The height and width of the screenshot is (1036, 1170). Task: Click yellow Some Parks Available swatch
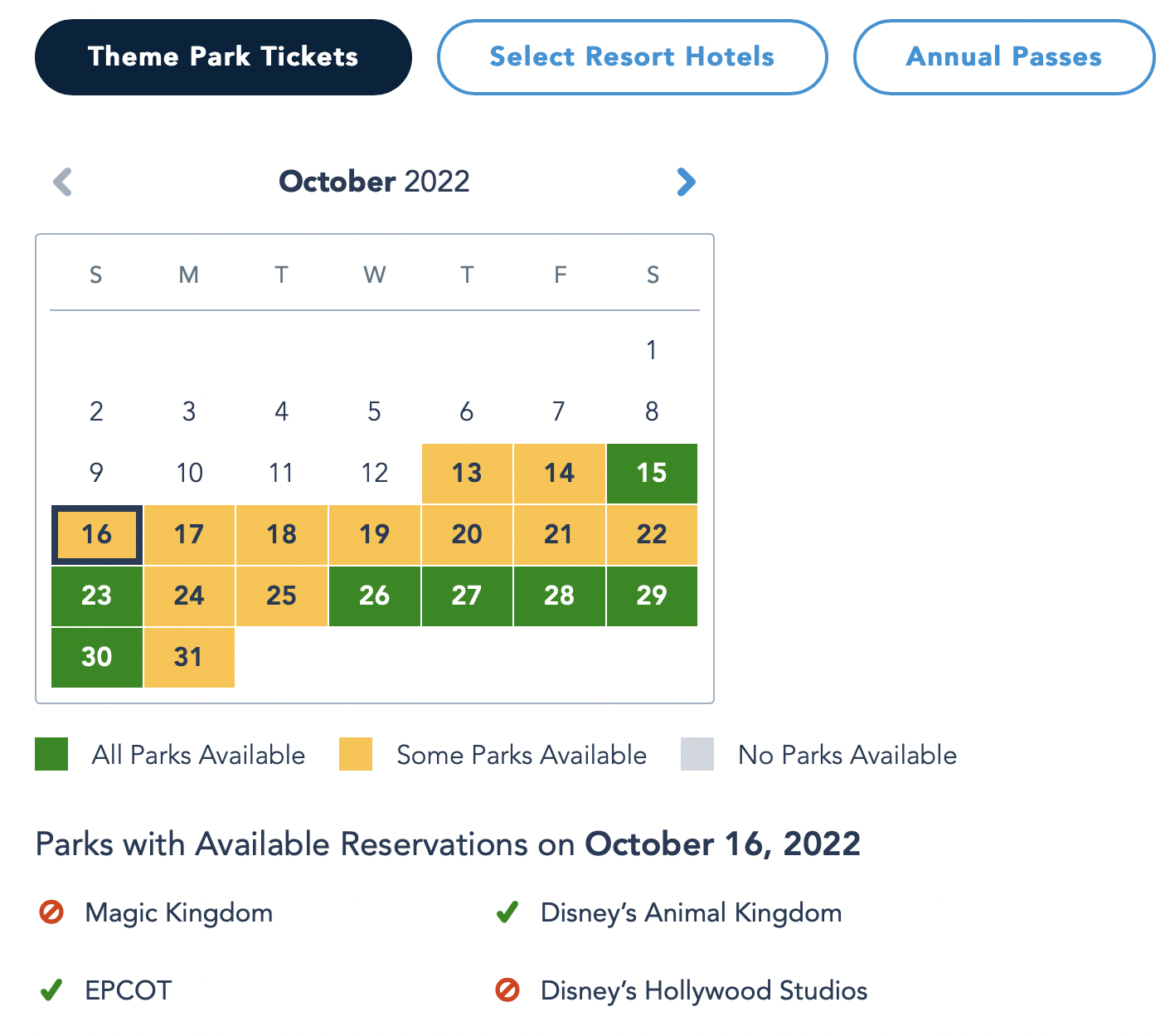pyautogui.click(x=356, y=755)
